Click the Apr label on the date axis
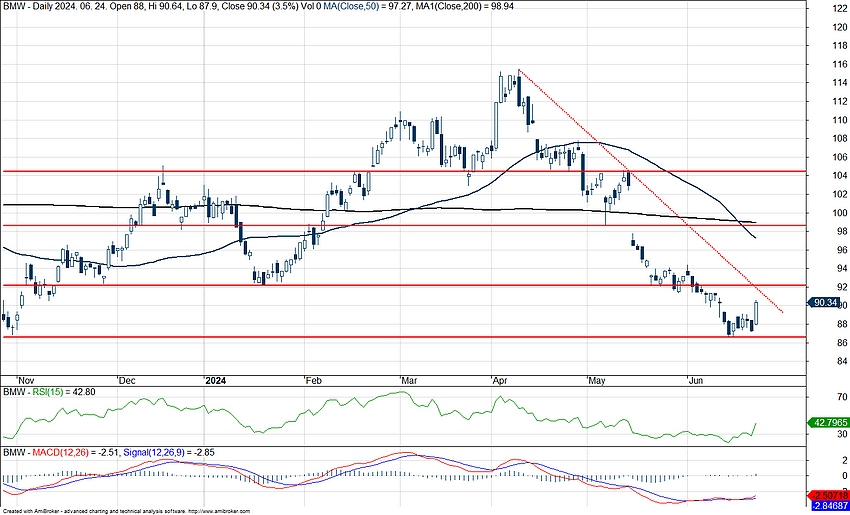The width and height of the screenshot is (850, 515). (x=499, y=380)
